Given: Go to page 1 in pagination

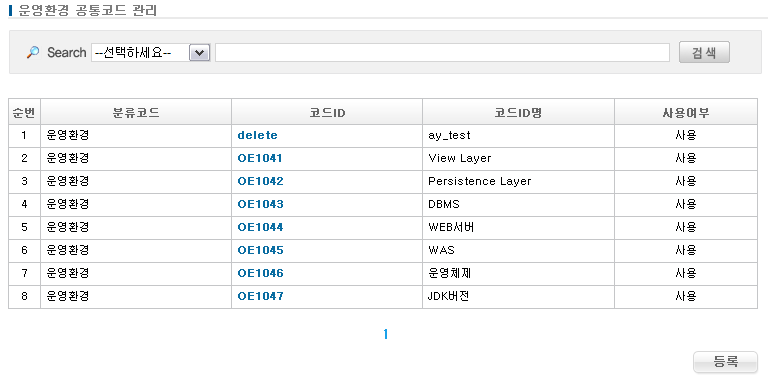Looking at the screenshot, I should [x=386, y=335].
